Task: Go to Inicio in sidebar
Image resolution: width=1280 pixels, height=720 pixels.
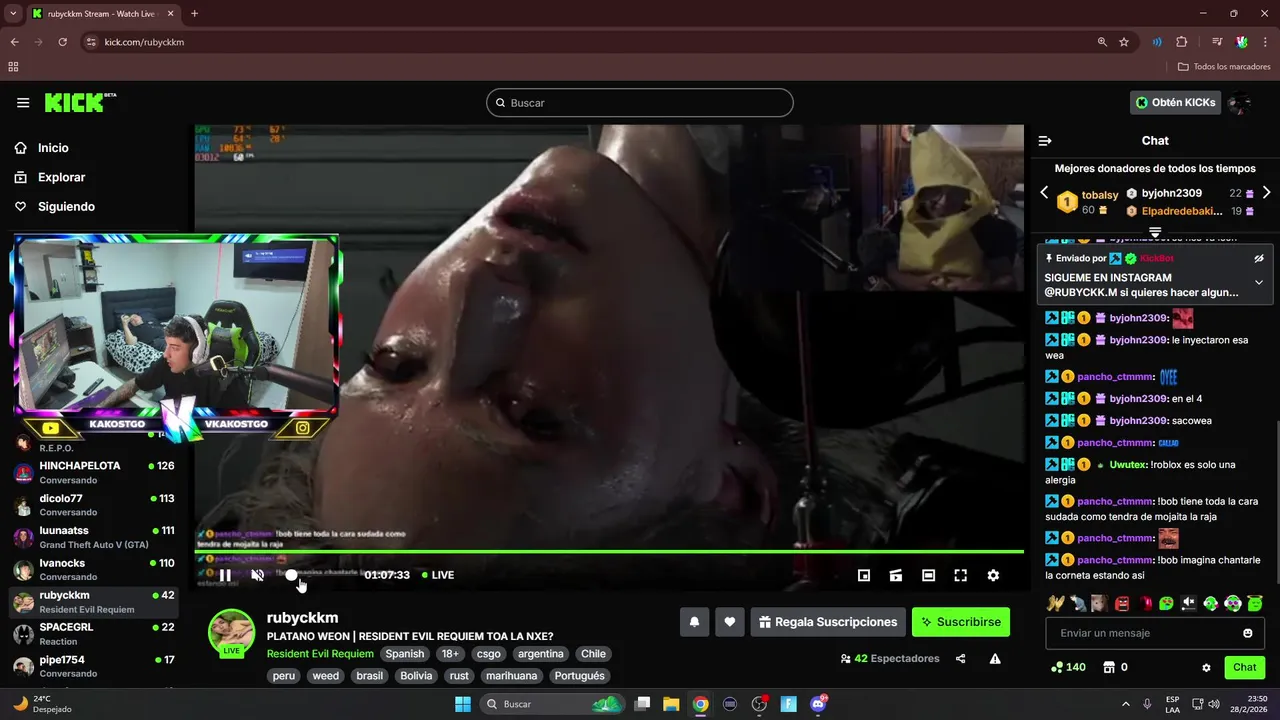Action: coord(53,148)
